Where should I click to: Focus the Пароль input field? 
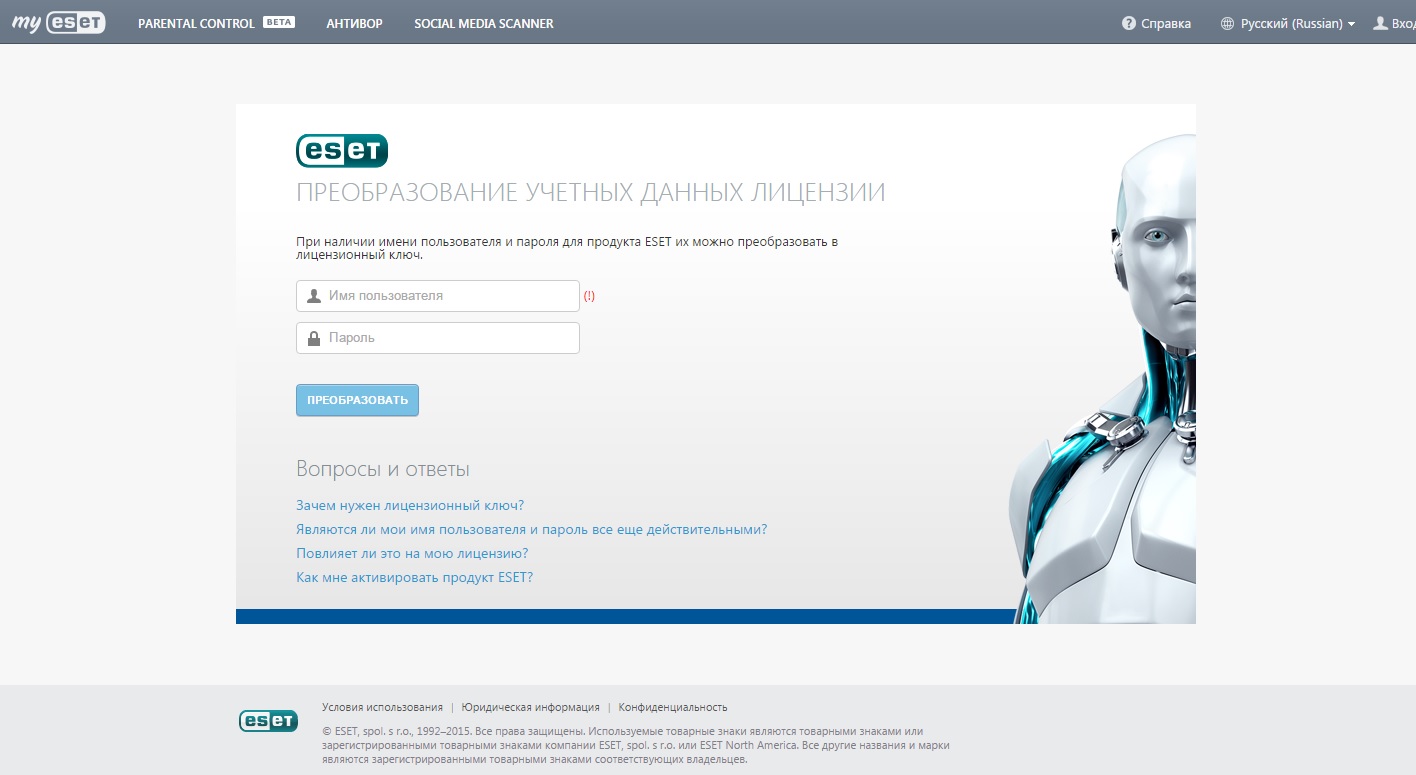pos(438,338)
